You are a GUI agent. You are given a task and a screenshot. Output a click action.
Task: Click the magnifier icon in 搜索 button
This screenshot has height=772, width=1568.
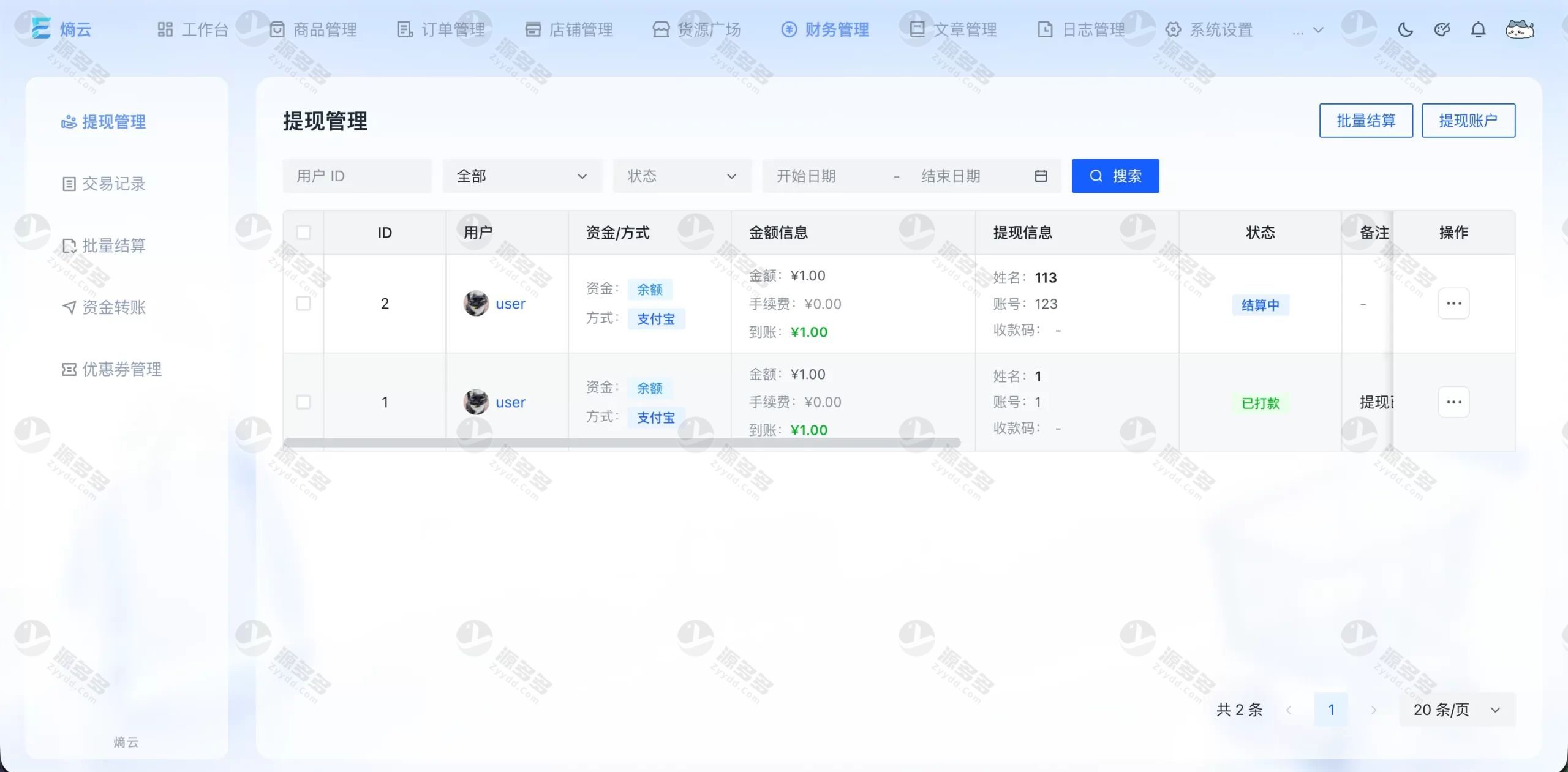click(x=1096, y=176)
